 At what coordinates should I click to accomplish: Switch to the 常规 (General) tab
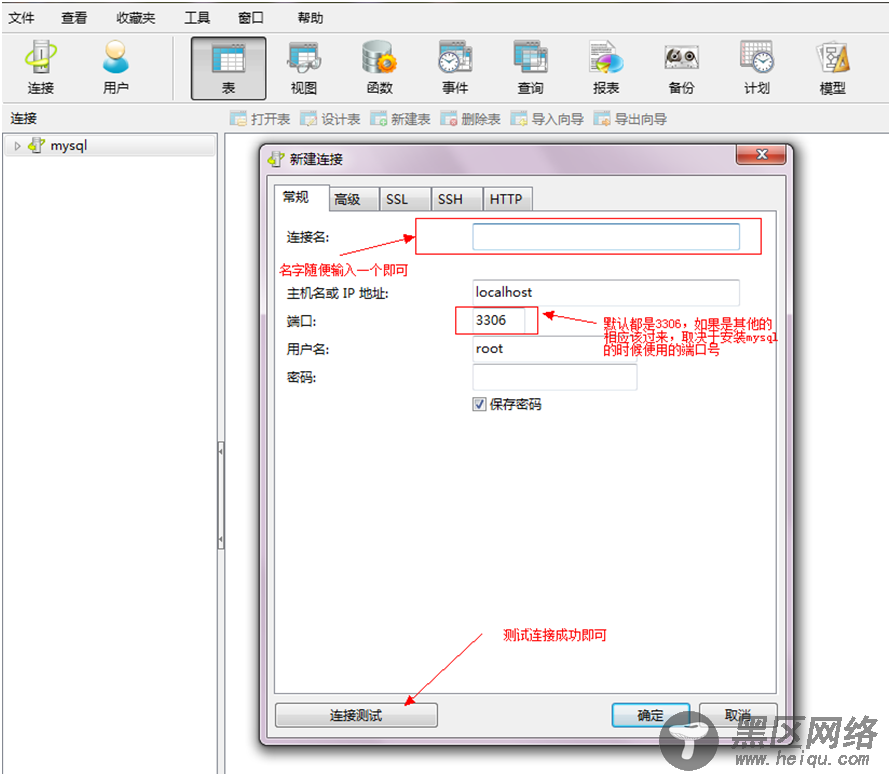click(x=301, y=197)
